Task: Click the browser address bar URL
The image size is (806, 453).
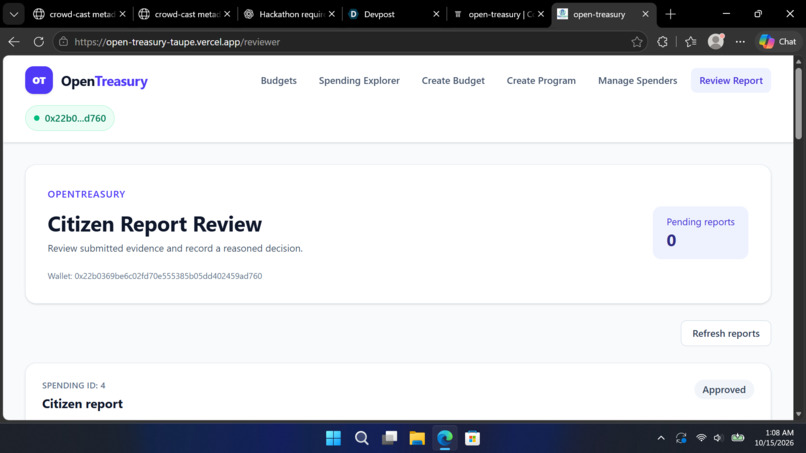Action: [x=177, y=42]
